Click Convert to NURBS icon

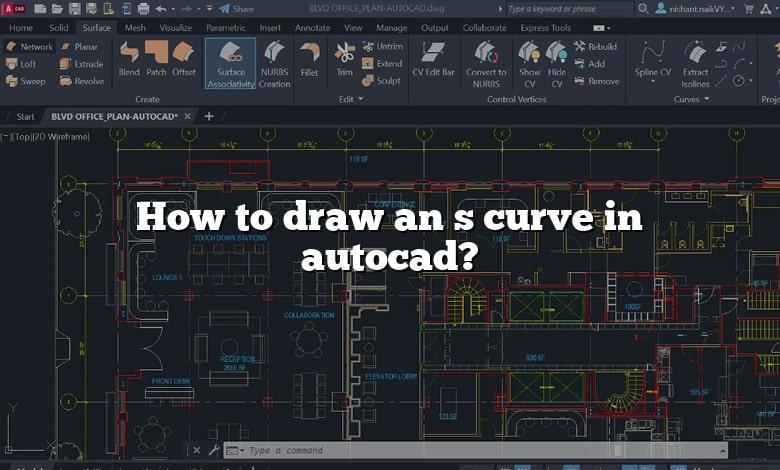[x=486, y=60]
